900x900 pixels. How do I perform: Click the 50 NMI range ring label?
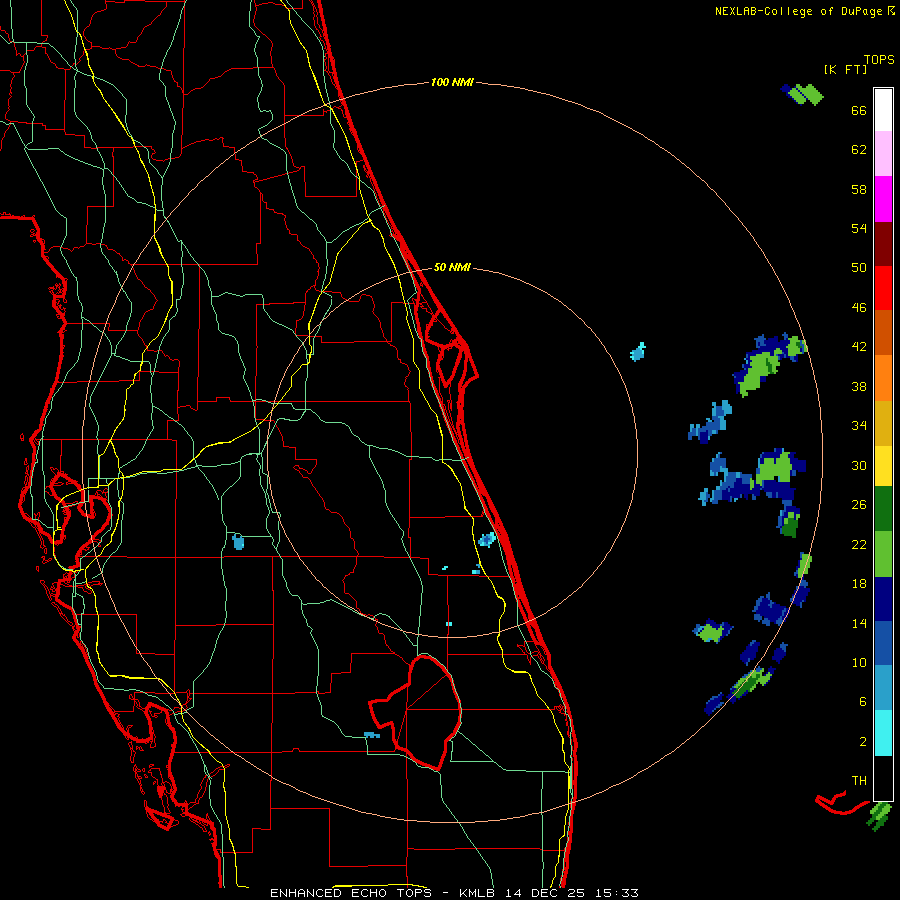tap(452, 267)
